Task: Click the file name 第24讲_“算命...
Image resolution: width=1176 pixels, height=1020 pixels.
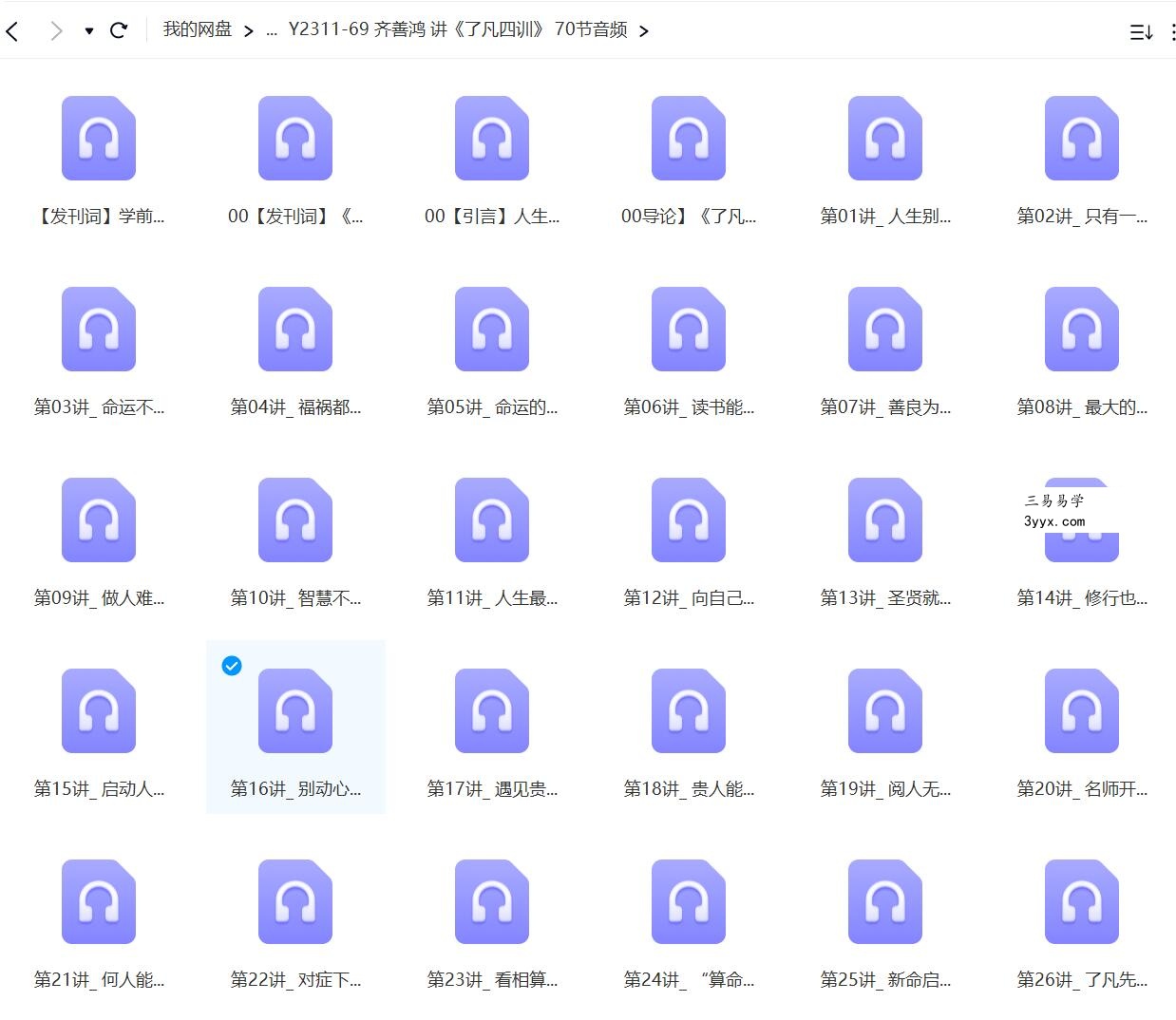Action: coord(689,980)
